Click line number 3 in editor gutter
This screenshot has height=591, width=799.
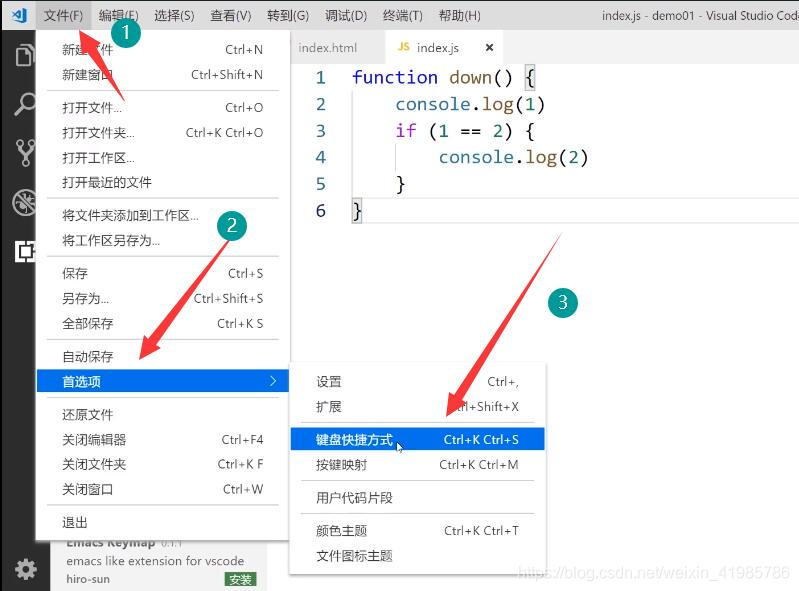[321, 131]
